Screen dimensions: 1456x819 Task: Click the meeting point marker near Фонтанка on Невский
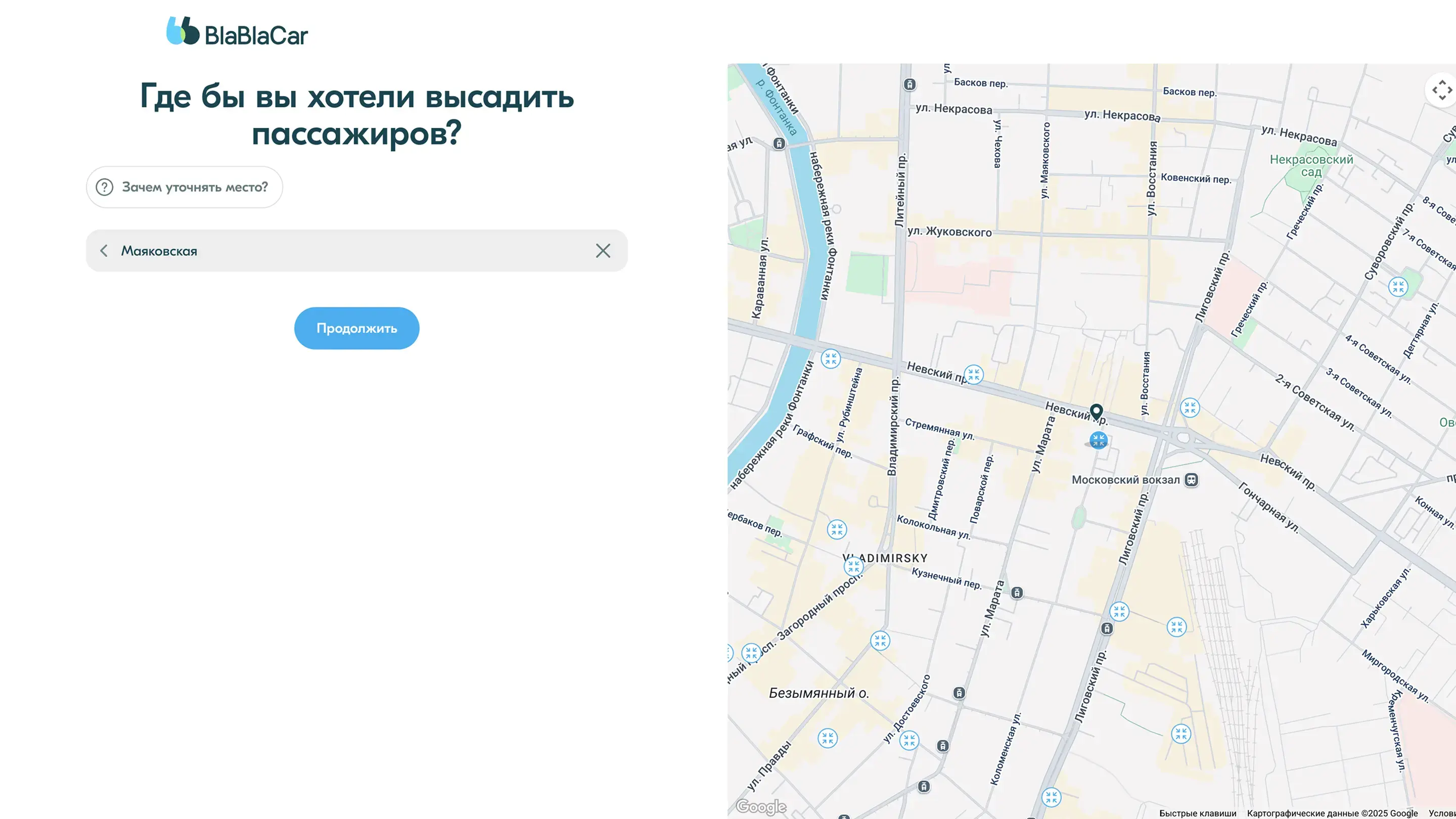click(x=830, y=358)
